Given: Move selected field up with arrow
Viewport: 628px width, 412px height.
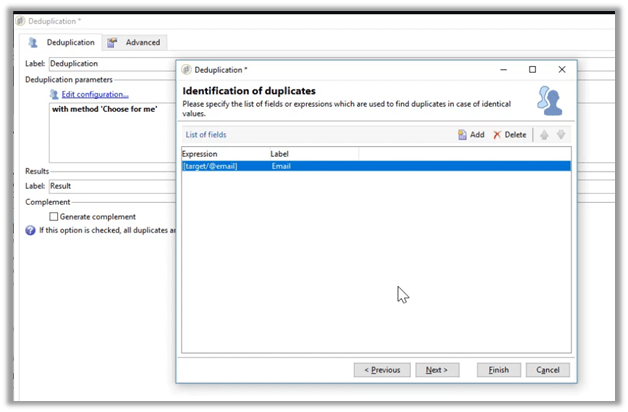Looking at the screenshot, I should tap(544, 134).
